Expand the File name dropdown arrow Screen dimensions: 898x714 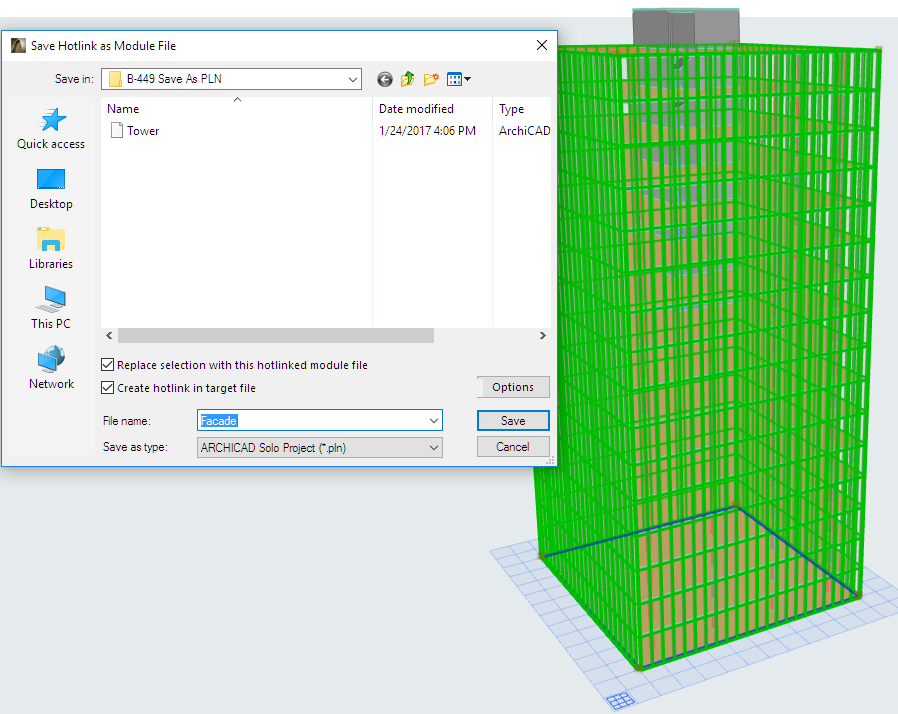tap(433, 421)
